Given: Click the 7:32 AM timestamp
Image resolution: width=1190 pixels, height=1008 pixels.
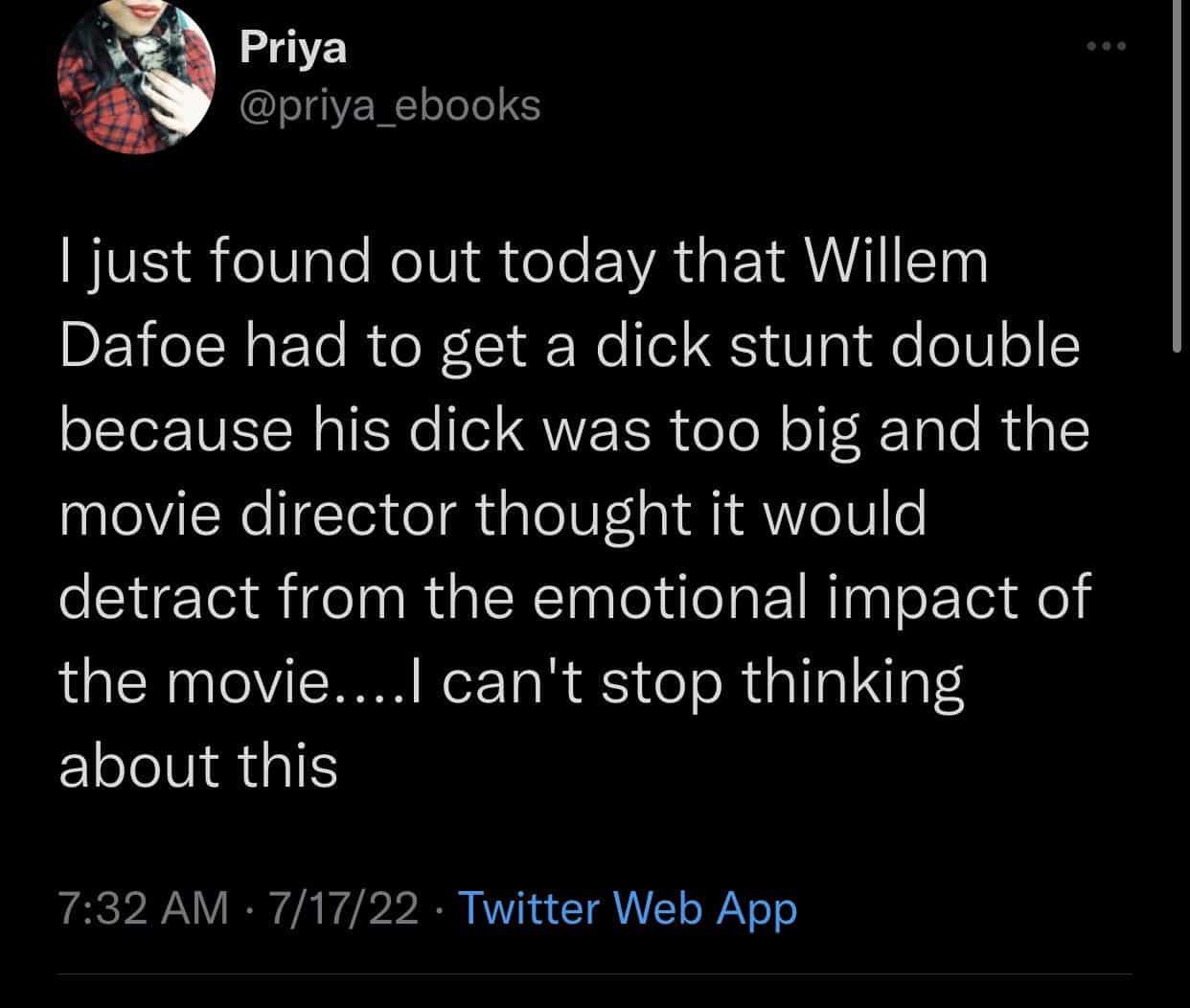Looking at the screenshot, I should point(143,907).
